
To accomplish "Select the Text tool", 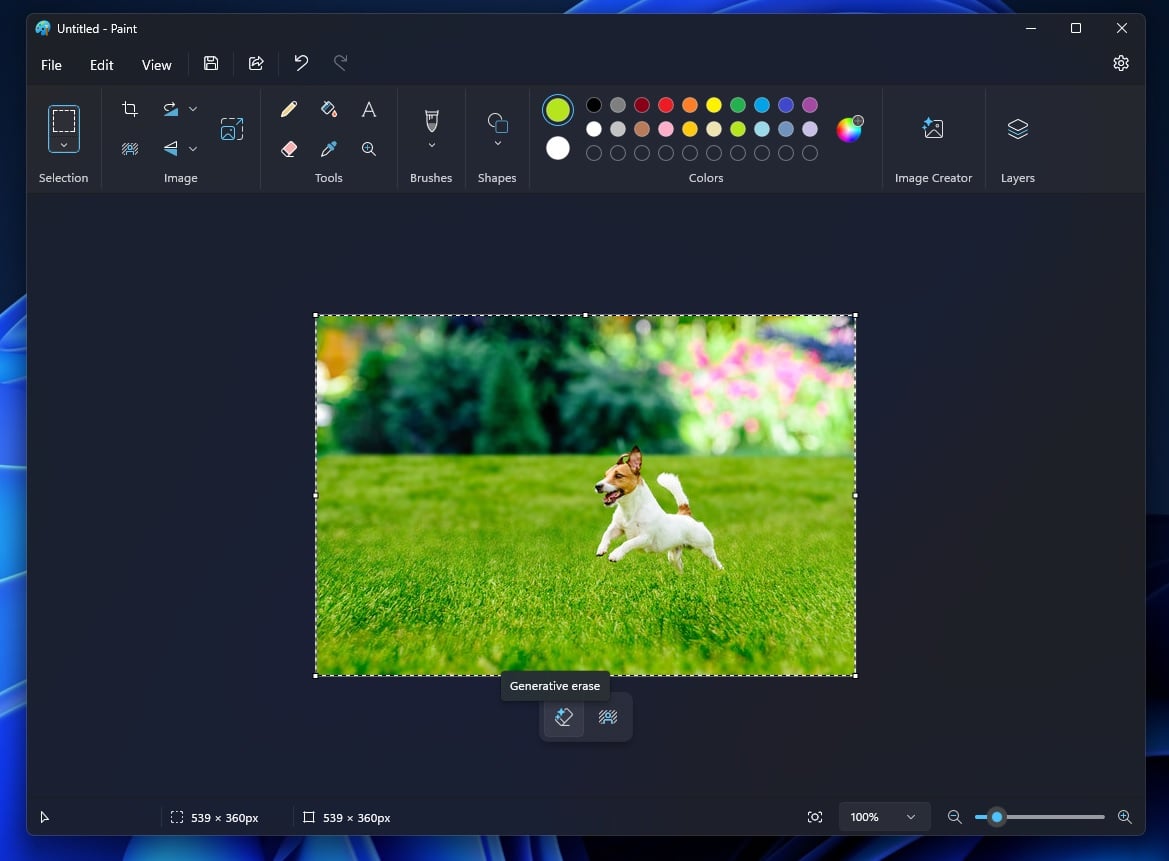I will click(368, 110).
